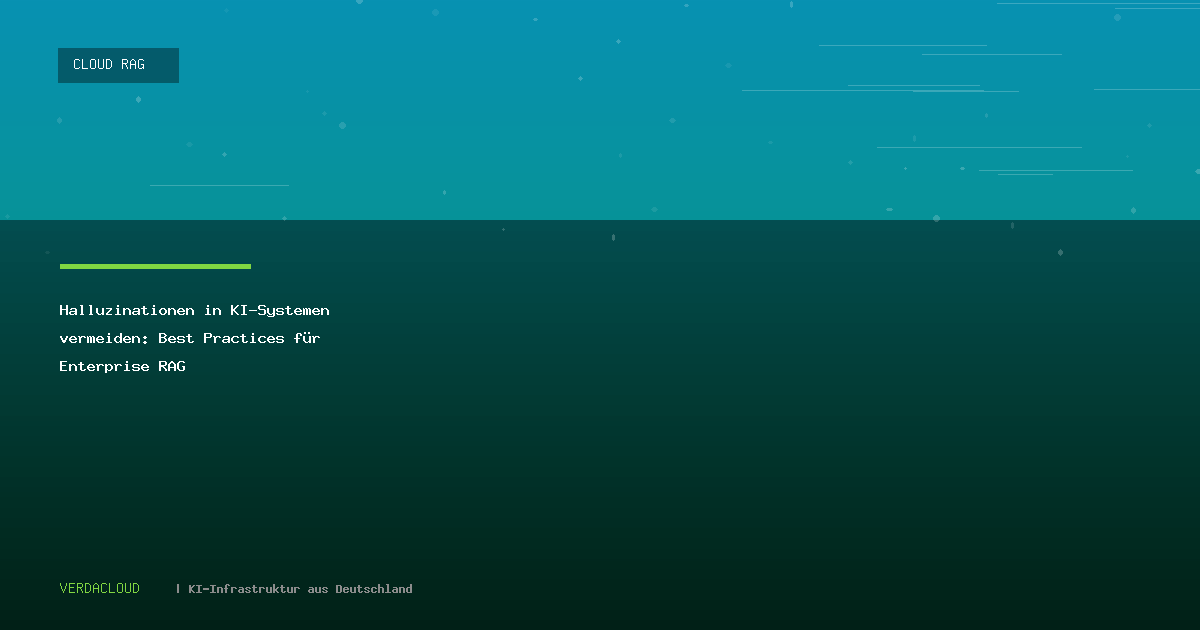
Task: Click the word RAG inside the badge
Action: point(133,65)
